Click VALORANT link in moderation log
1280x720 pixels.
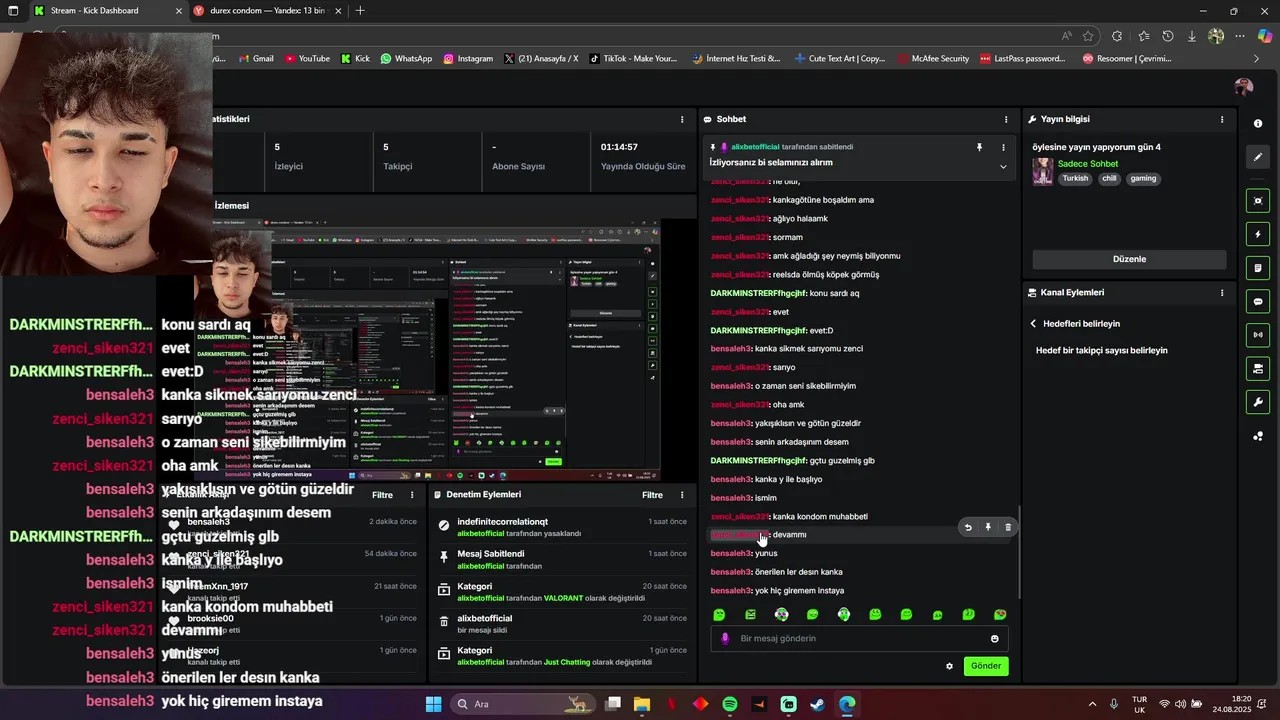[564, 598]
